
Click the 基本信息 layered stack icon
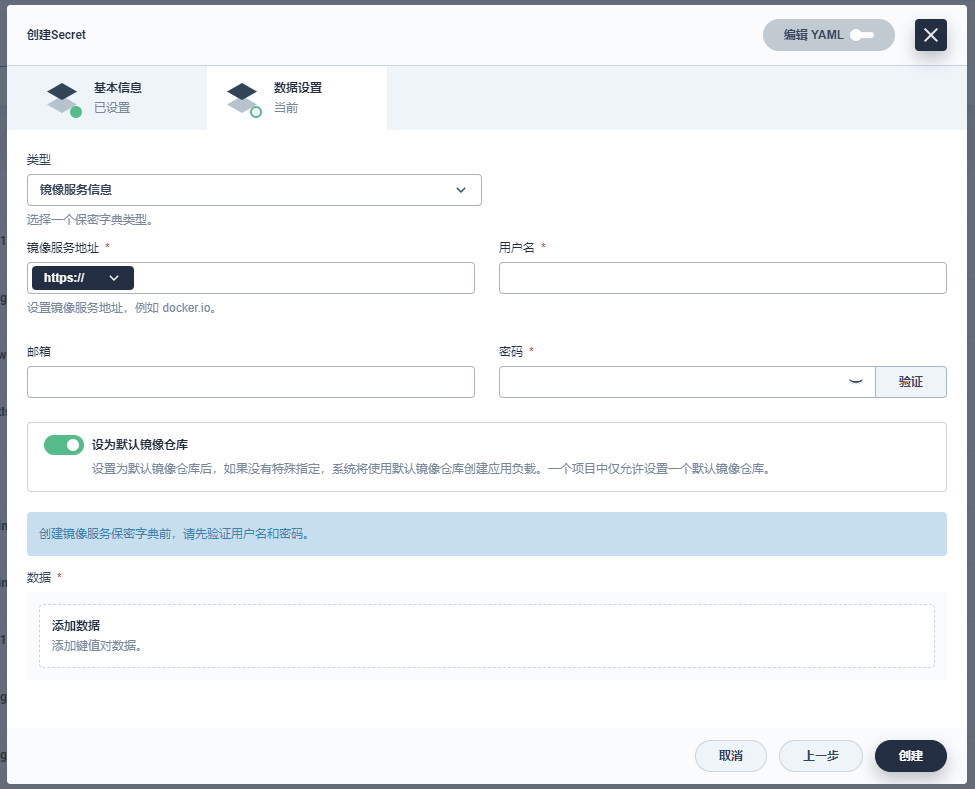63,98
